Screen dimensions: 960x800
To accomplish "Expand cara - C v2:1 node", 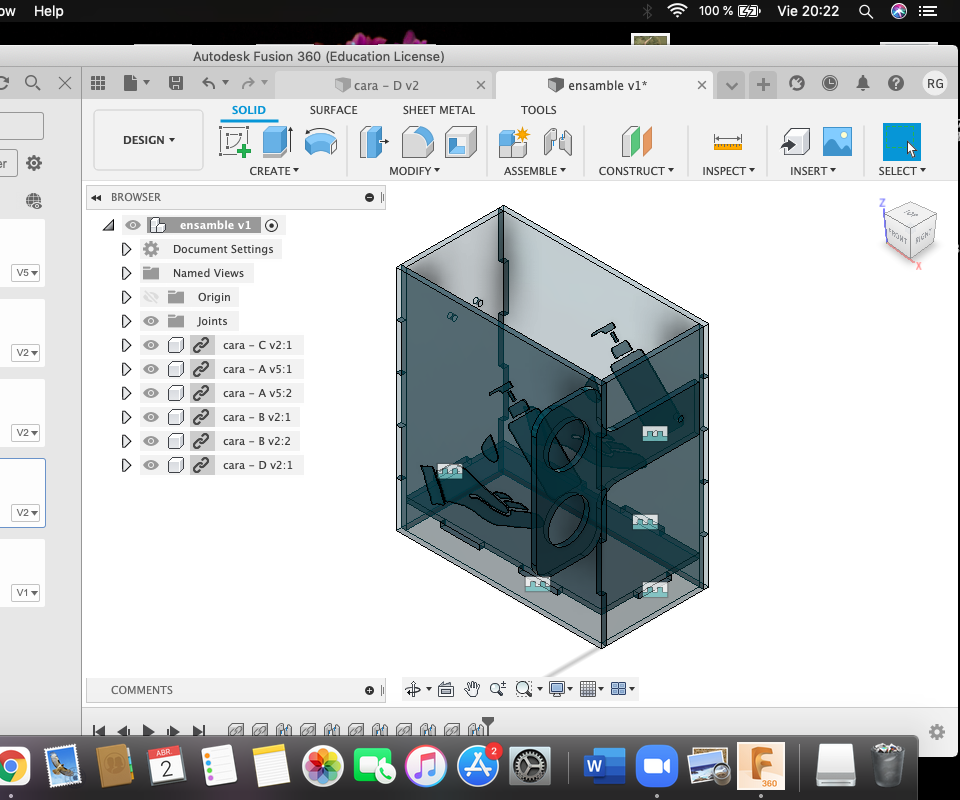I will pyautogui.click(x=126, y=345).
